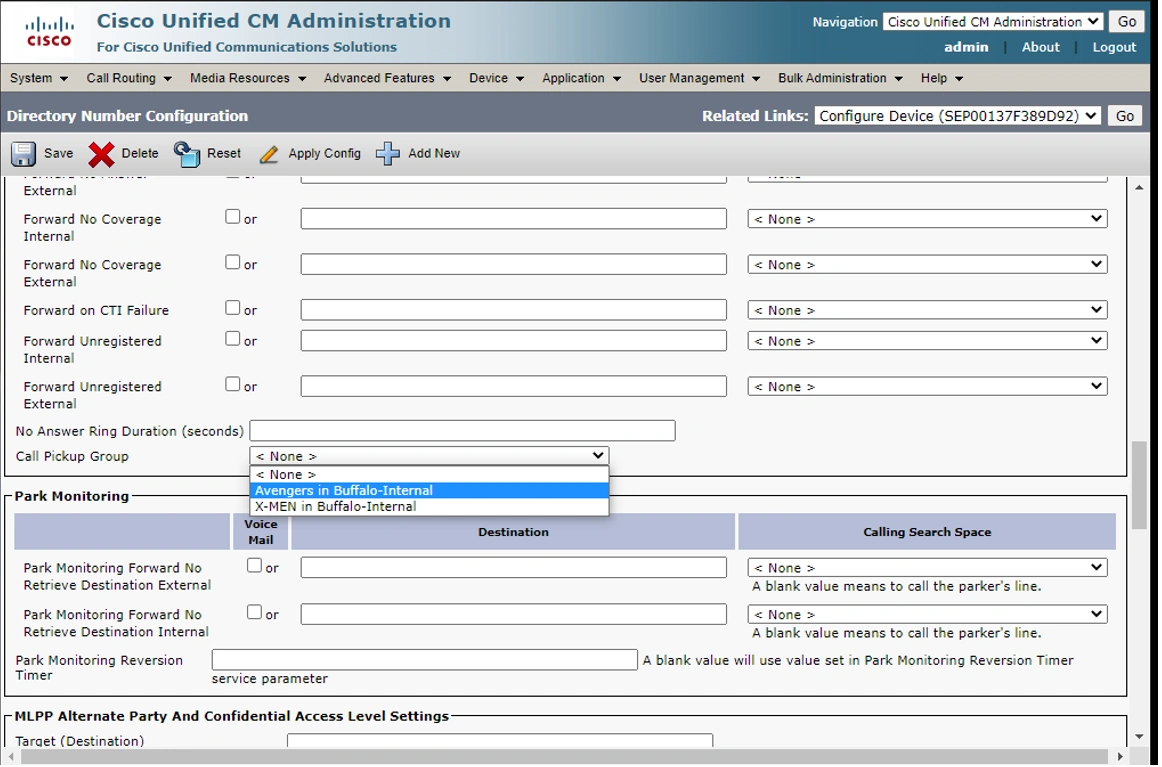Click the Add New label
Image resolution: width=1162 pixels, height=767 pixels.
pyautogui.click(x=434, y=153)
